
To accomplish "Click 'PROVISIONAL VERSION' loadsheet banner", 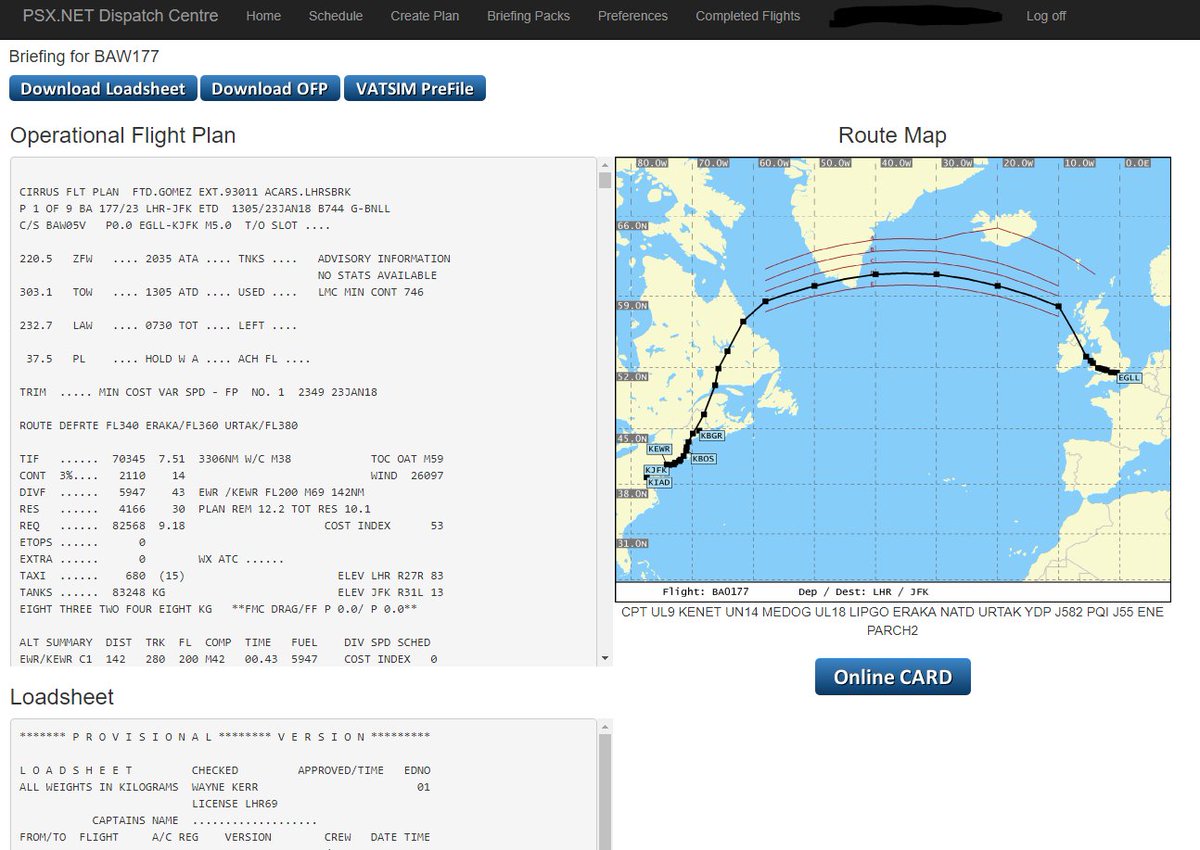I will click(225, 737).
